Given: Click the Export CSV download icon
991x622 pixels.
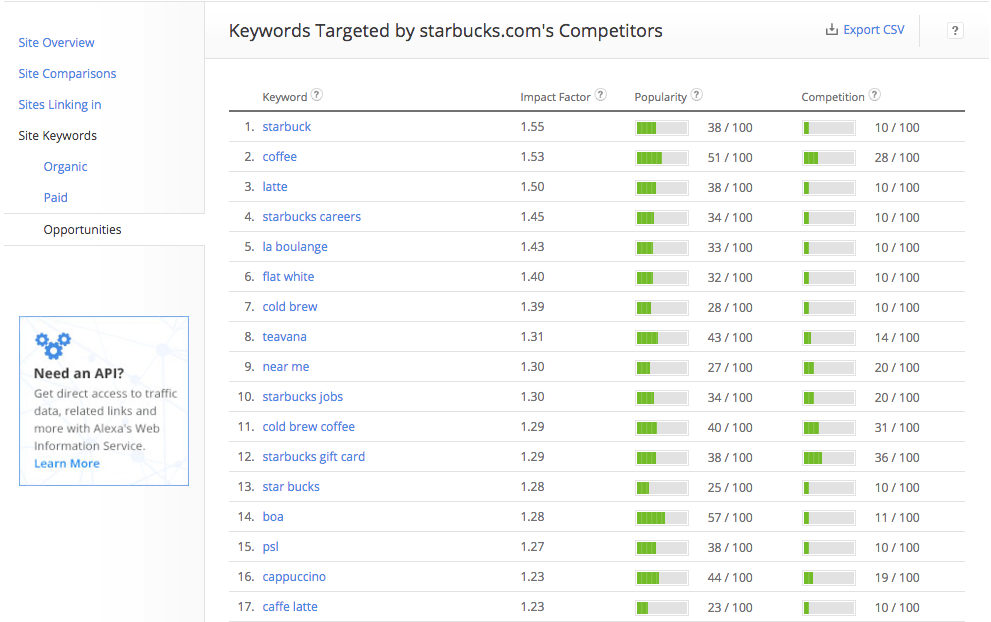Looking at the screenshot, I should (832, 30).
